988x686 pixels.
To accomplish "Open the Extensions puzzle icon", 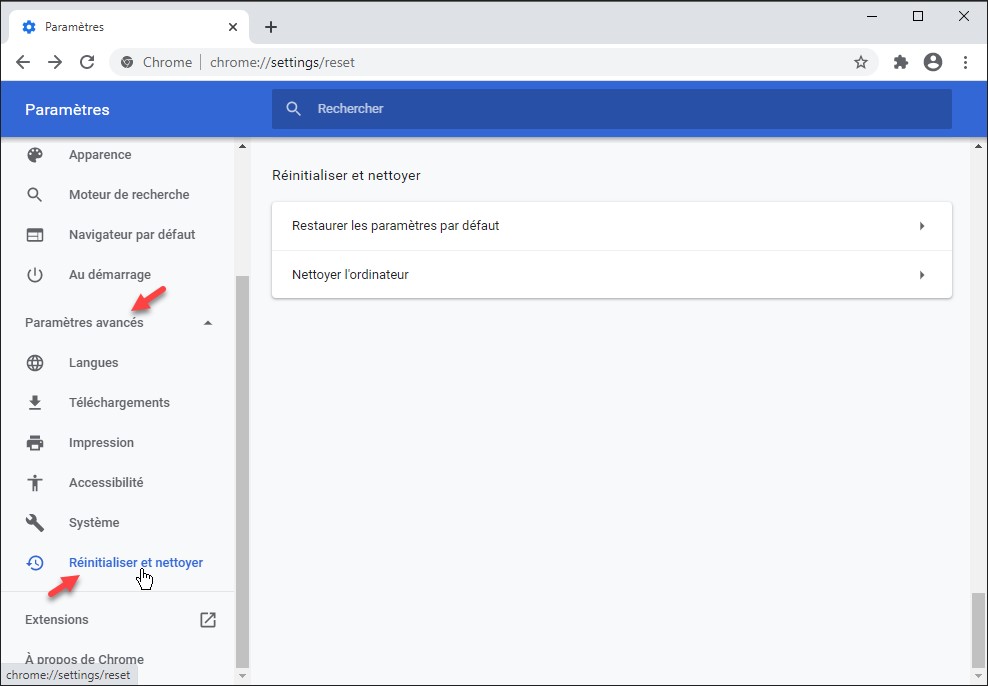I will [x=901, y=62].
